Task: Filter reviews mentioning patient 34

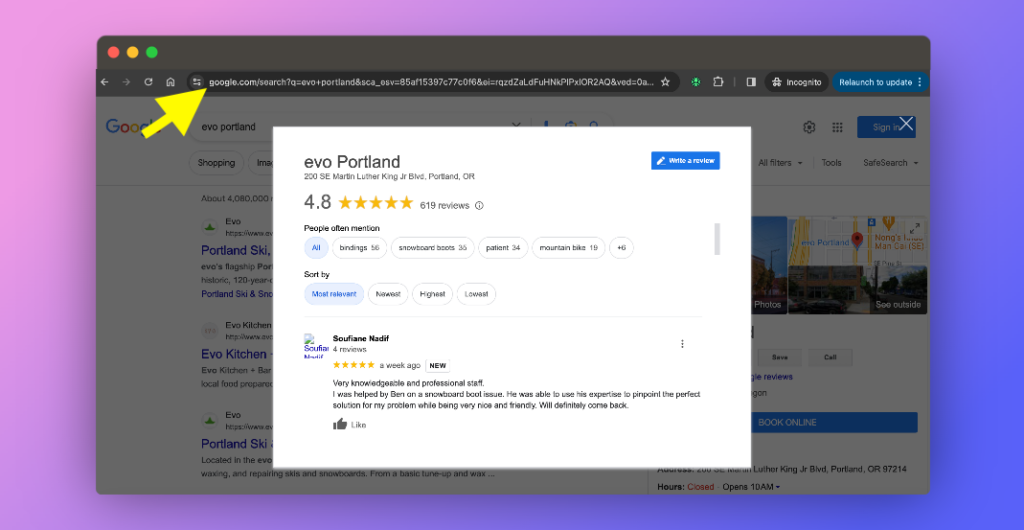Action: tap(503, 248)
